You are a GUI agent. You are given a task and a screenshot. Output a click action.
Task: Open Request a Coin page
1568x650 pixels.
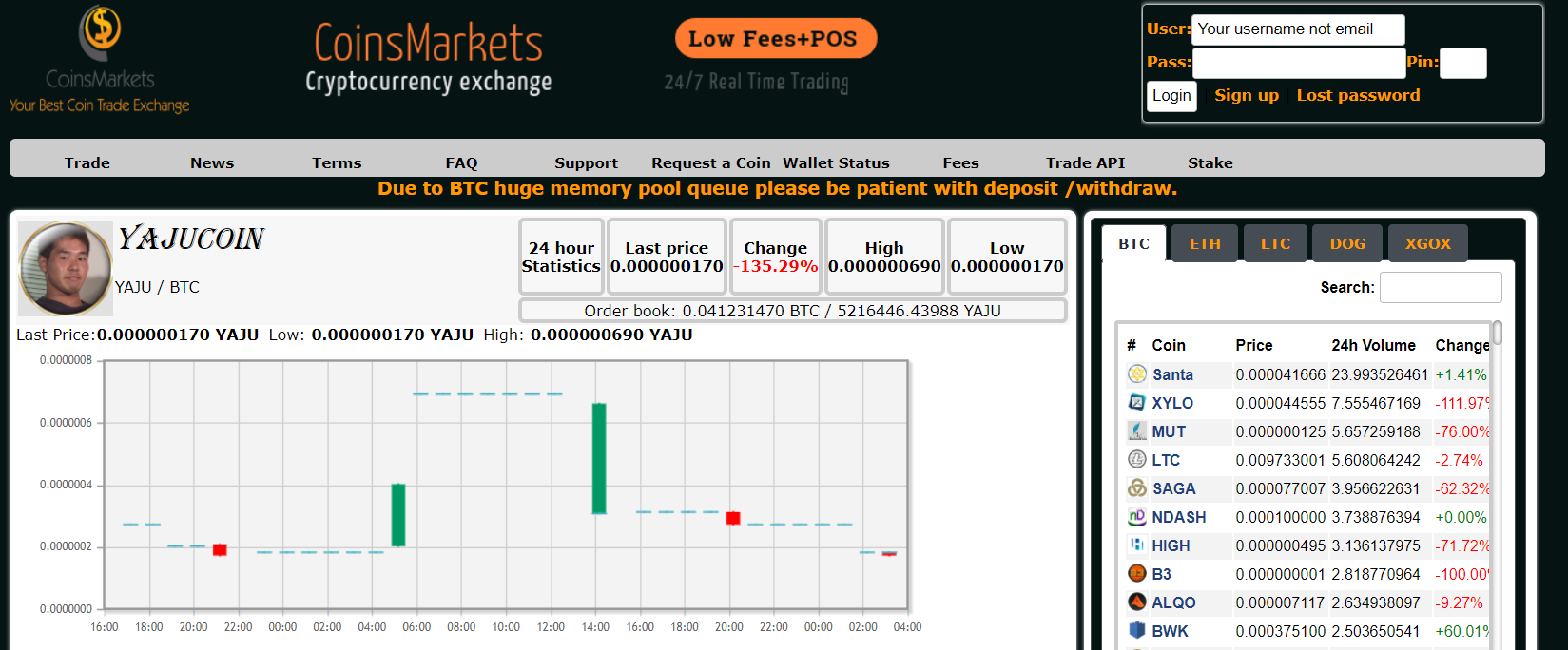(711, 162)
